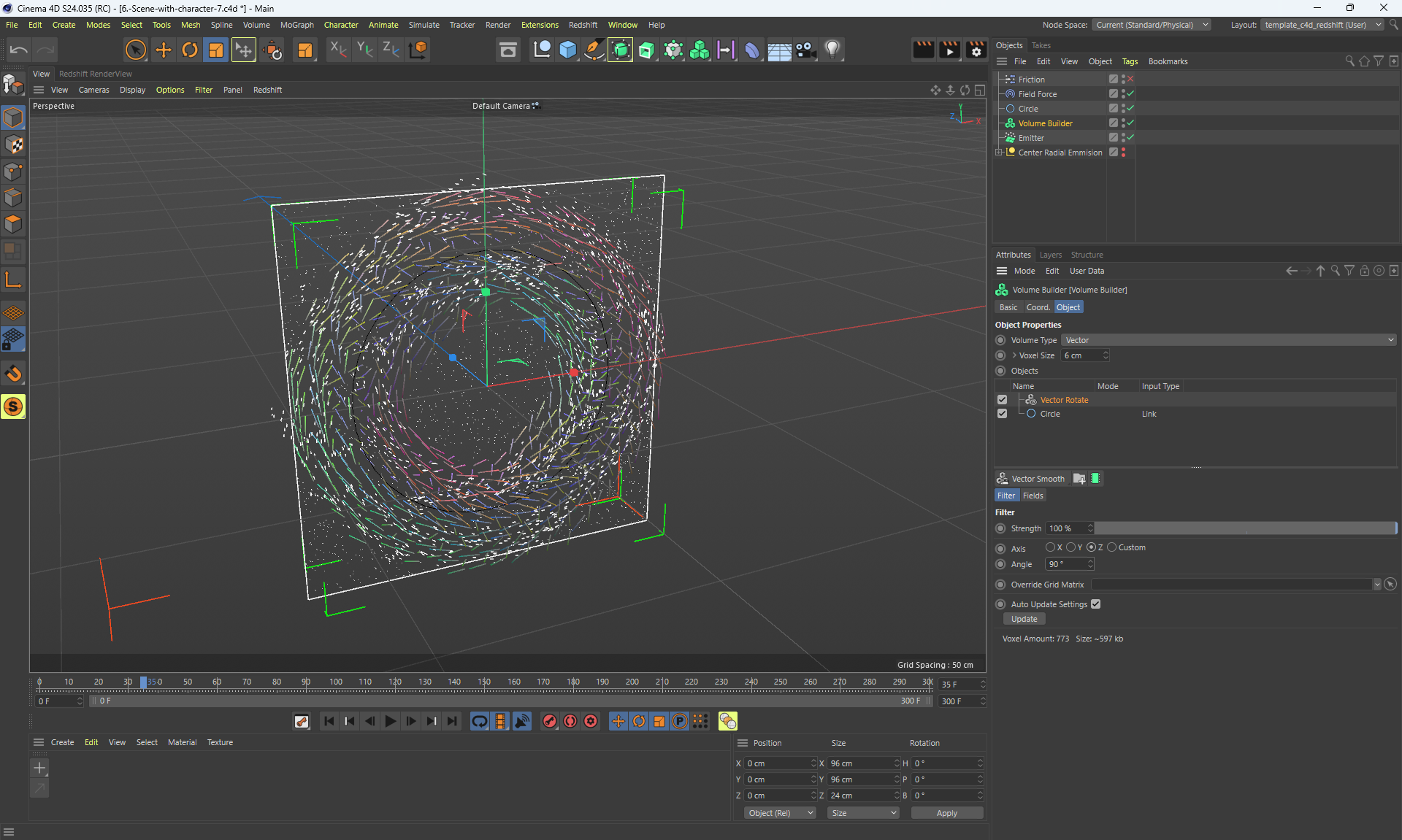Viewport: 1402px width, 840px height.
Task: Click Apply in coordinates panel
Action: point(946,813)
